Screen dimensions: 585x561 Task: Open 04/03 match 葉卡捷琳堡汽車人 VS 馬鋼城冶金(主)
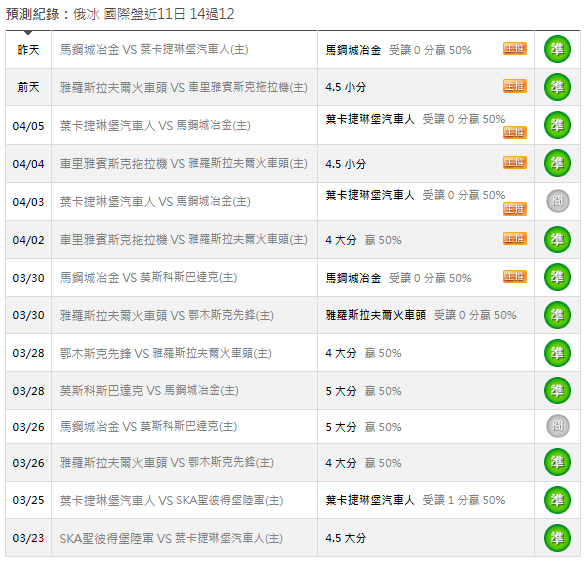[x=155, y=201]
